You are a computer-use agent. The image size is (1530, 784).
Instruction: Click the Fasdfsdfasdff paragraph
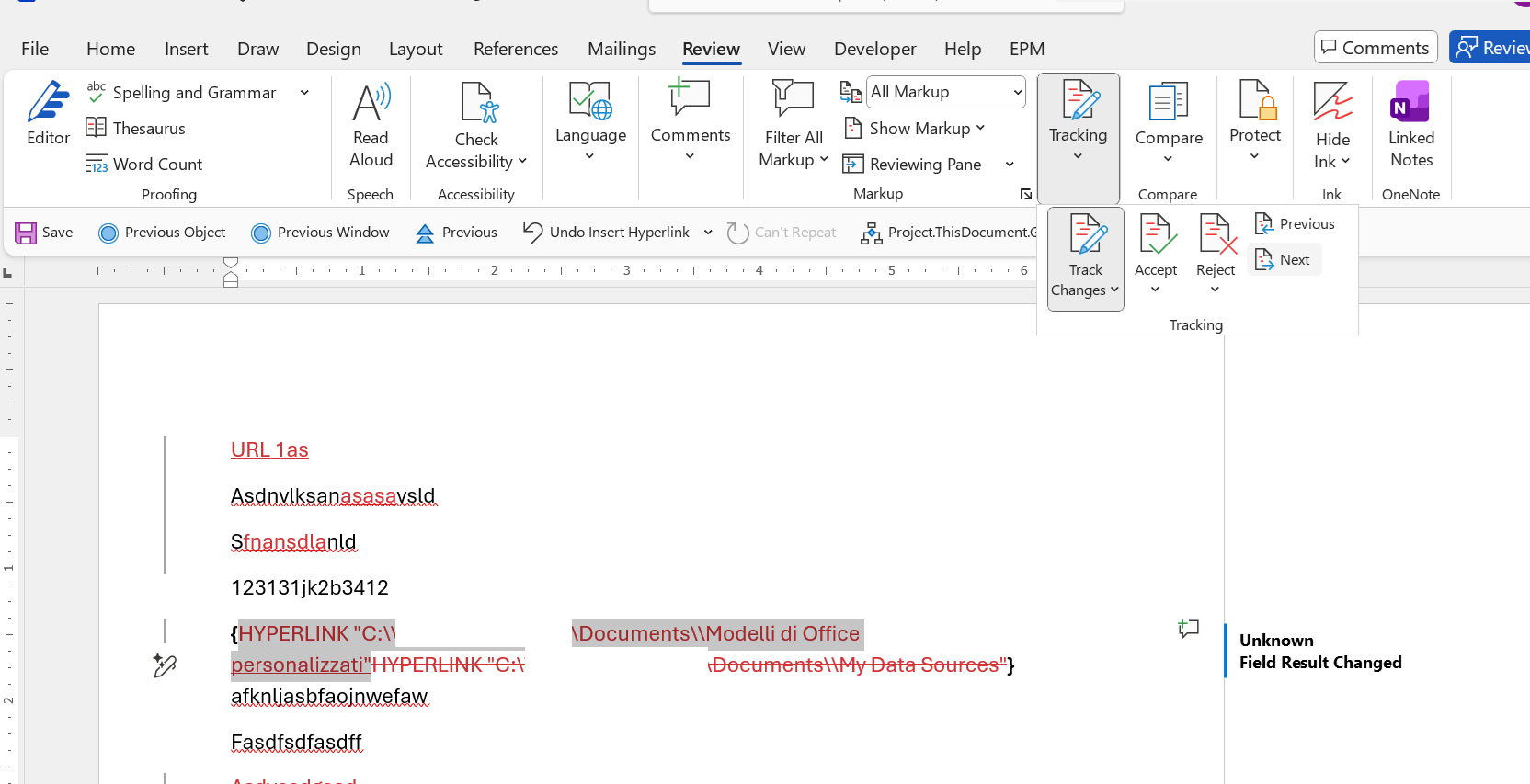pos(296,742)
